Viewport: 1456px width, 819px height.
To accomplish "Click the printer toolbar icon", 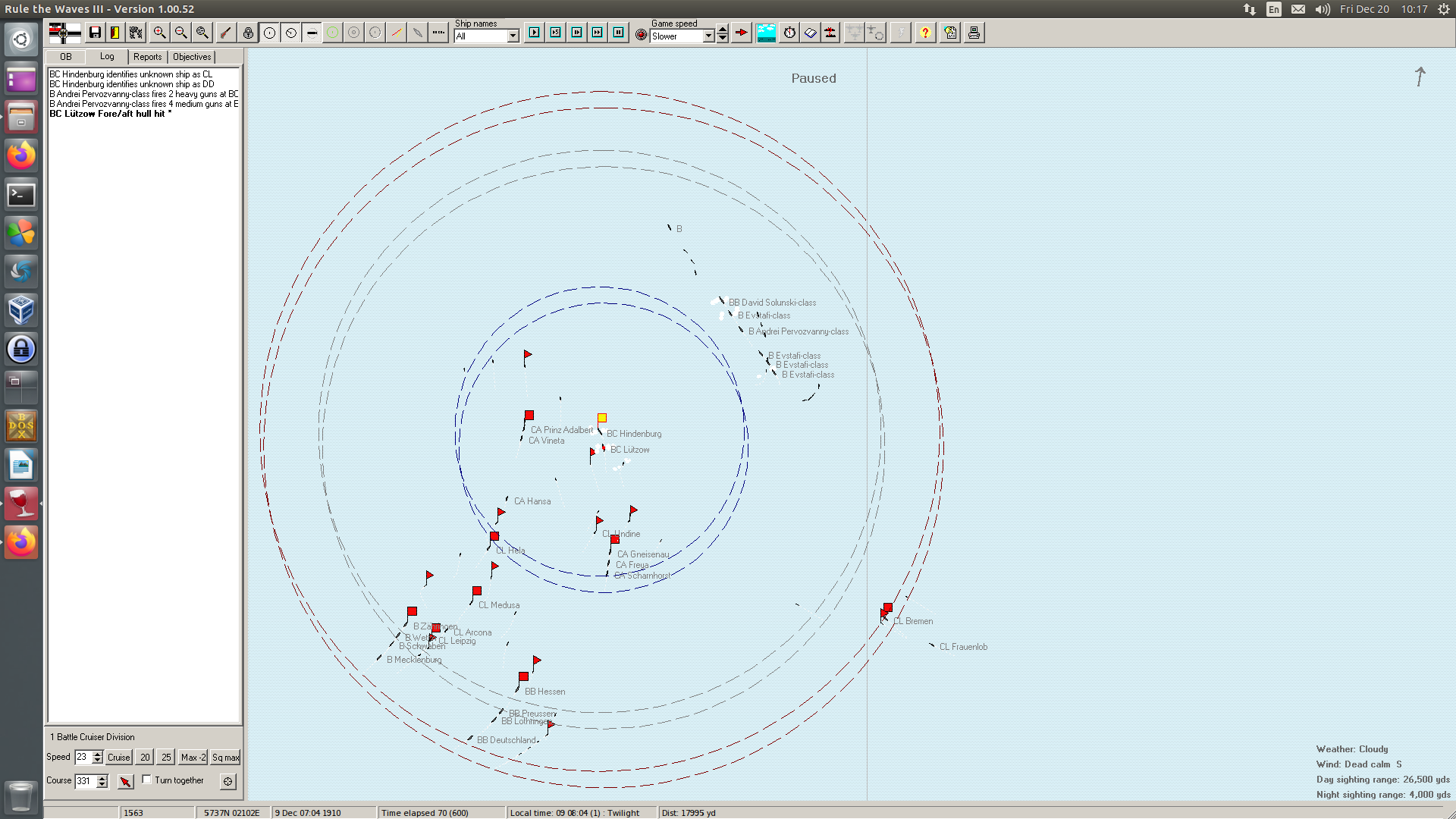I will coord(974,33).
